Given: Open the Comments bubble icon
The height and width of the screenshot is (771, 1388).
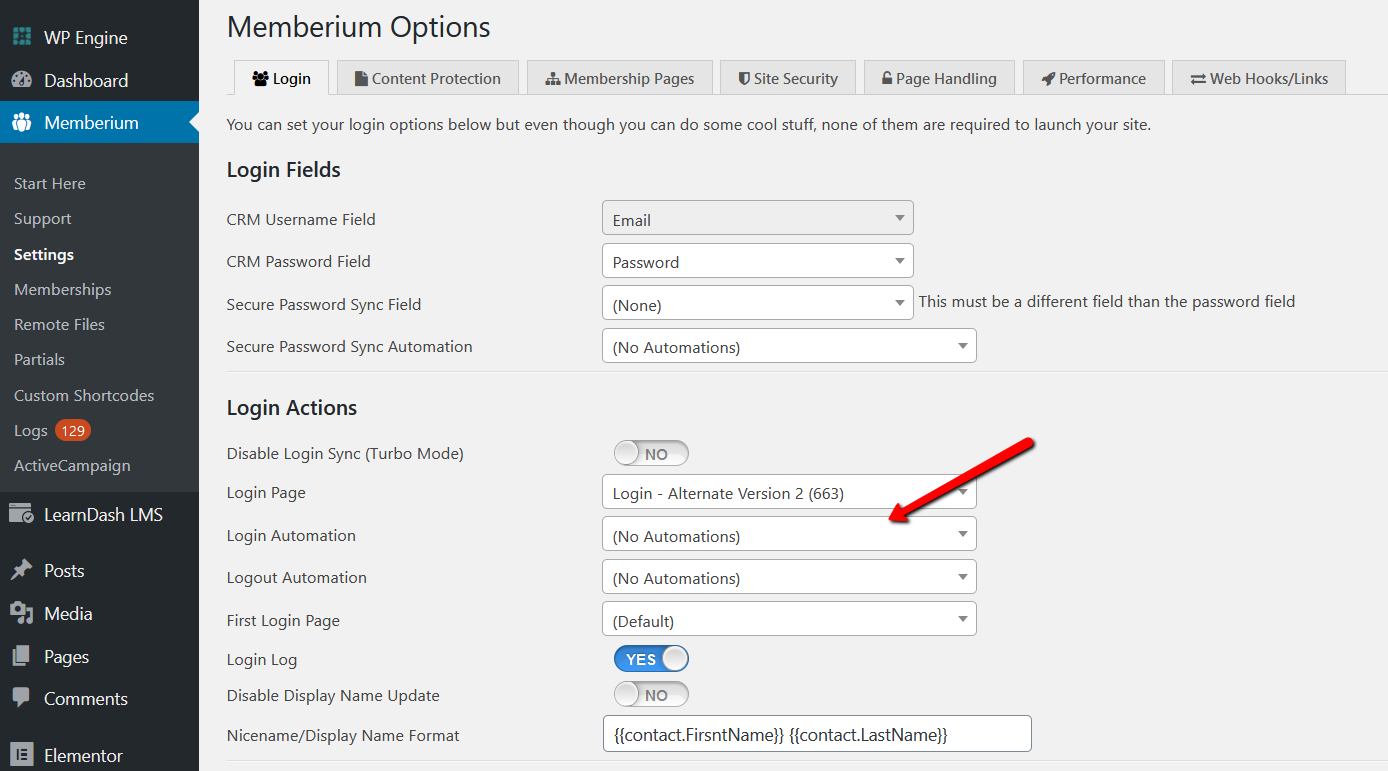Looking at the screenshot, I should (21, 698).
